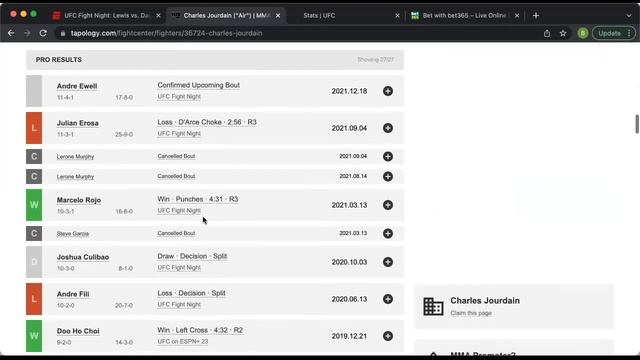
Task: Open UFC Fight Night link under Joshua Culibao
Action: coord(179,268)
